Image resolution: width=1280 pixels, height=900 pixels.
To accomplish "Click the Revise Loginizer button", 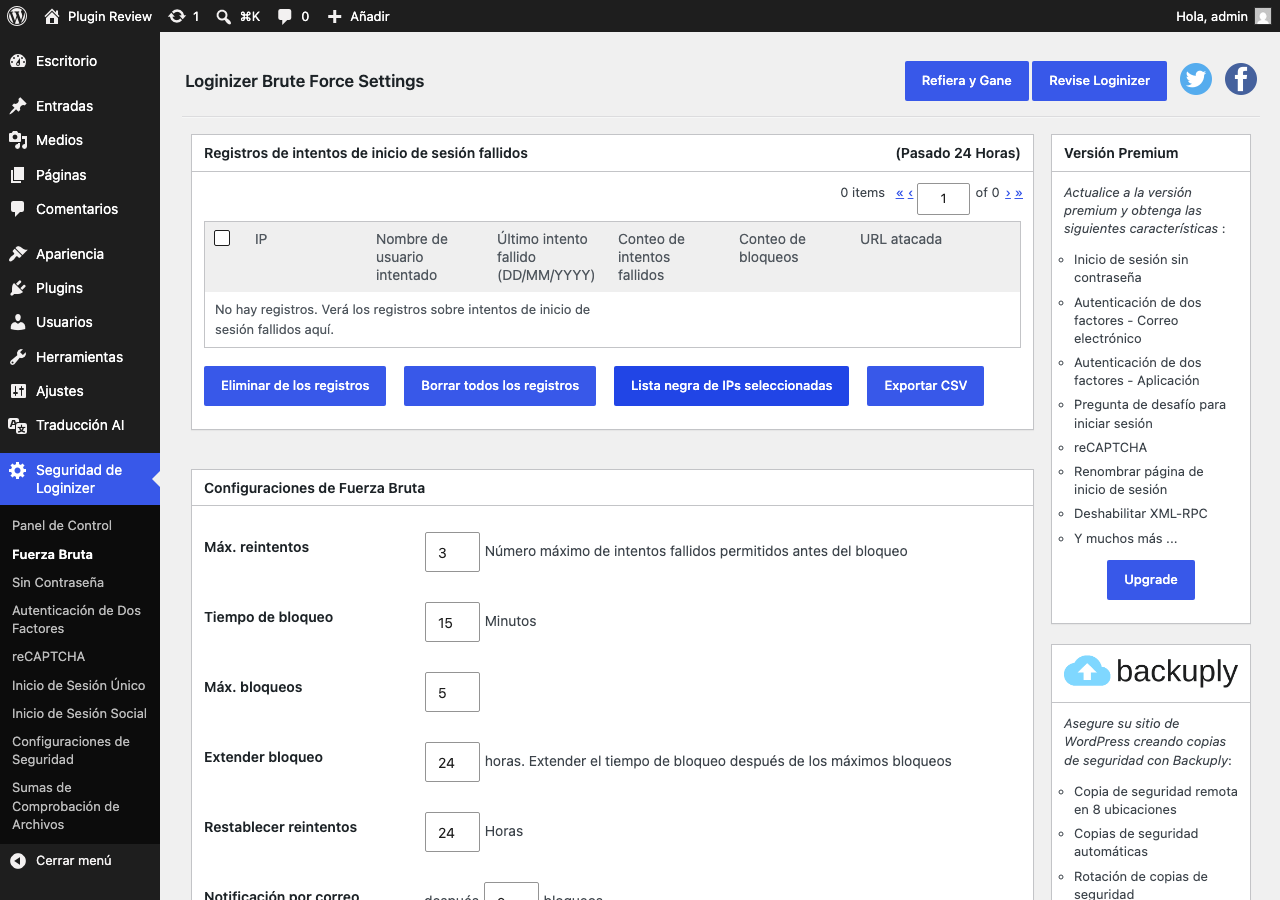I will point(1099,81).
